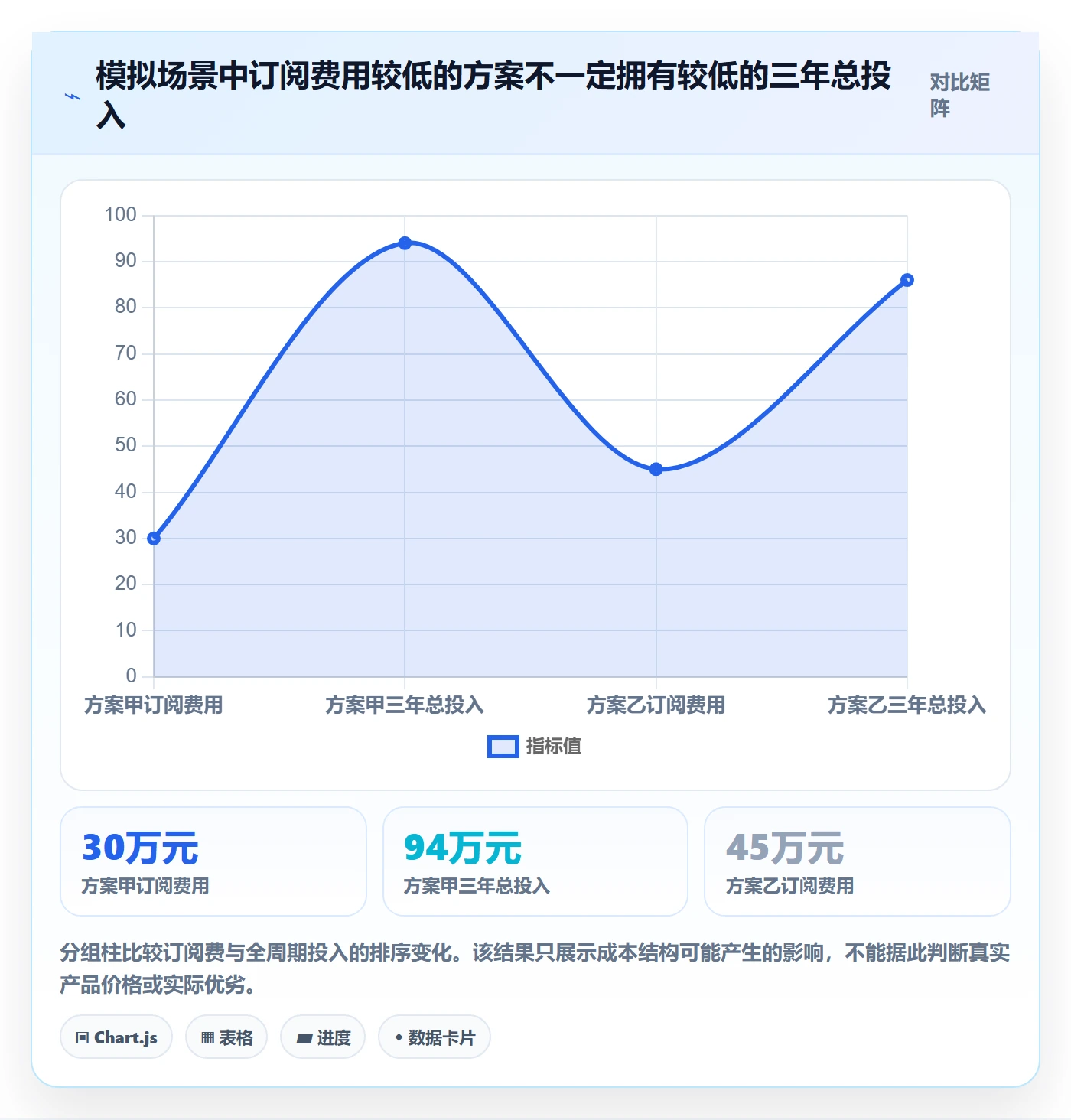Click the 指标值 legend label
Screen dimensions: 1071x1120
[x=554, y=746]
